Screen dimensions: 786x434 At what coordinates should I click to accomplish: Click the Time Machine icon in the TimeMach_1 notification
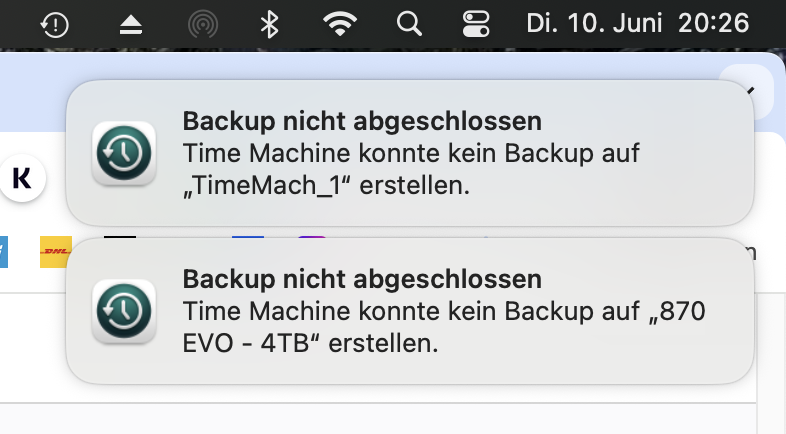[123, 153]
